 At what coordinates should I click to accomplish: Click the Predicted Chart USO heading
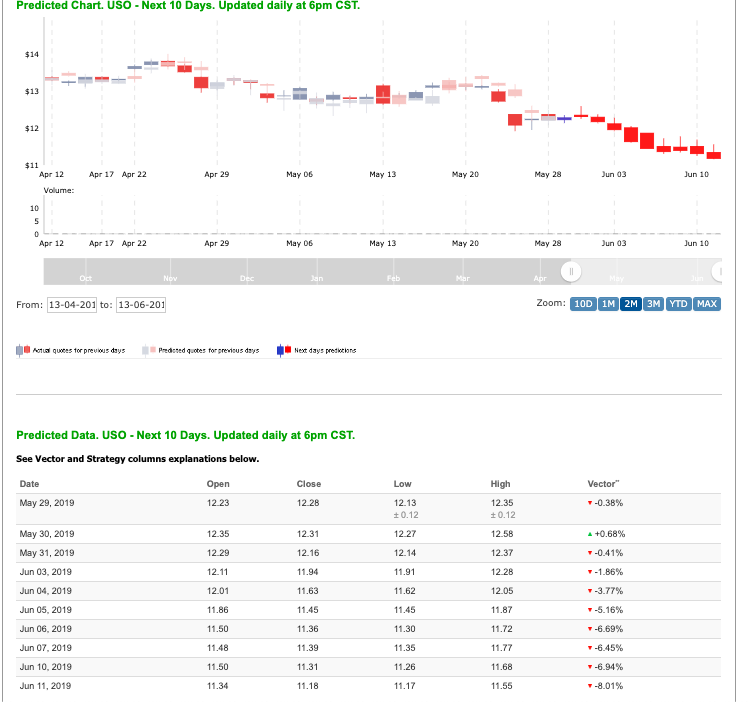[x=188, y=6]
